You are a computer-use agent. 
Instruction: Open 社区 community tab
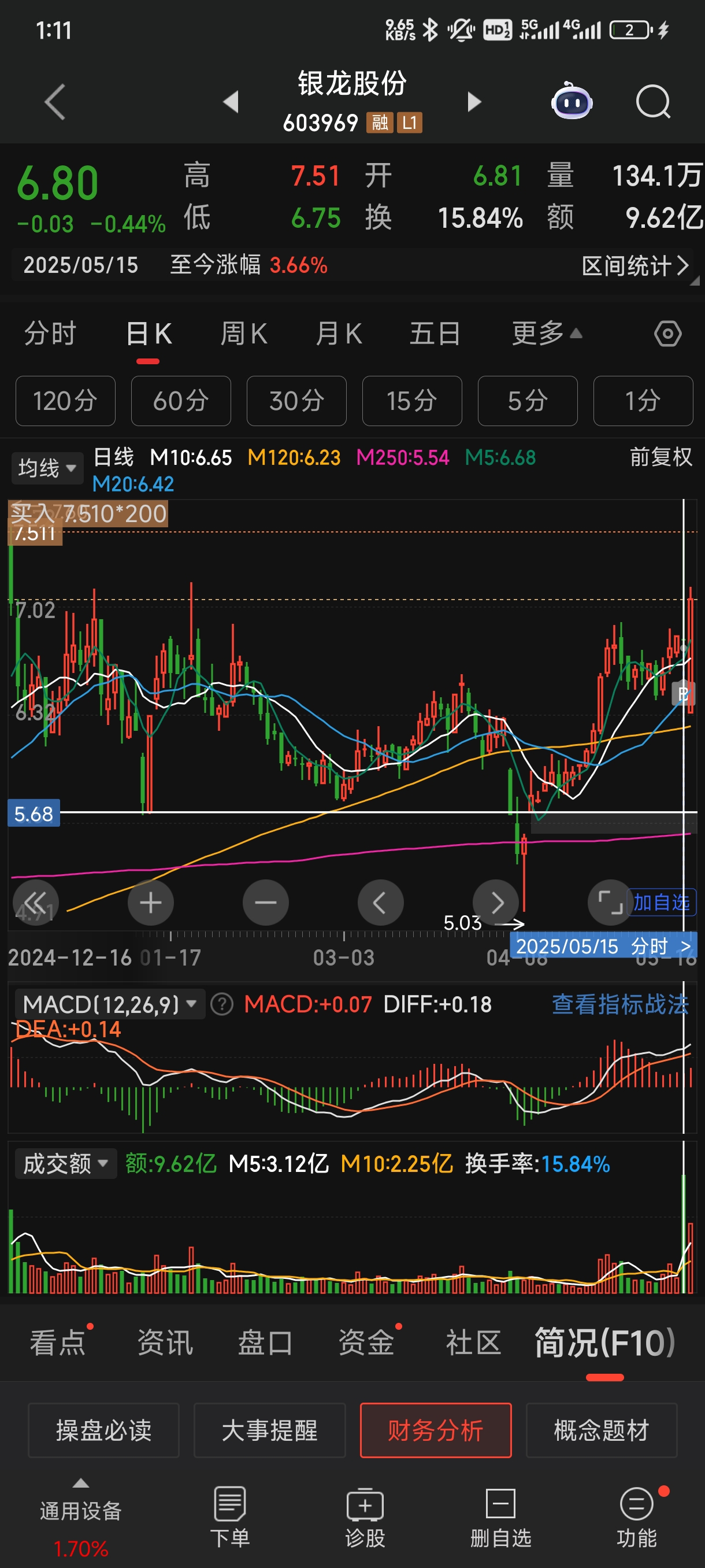point(473,1343)
